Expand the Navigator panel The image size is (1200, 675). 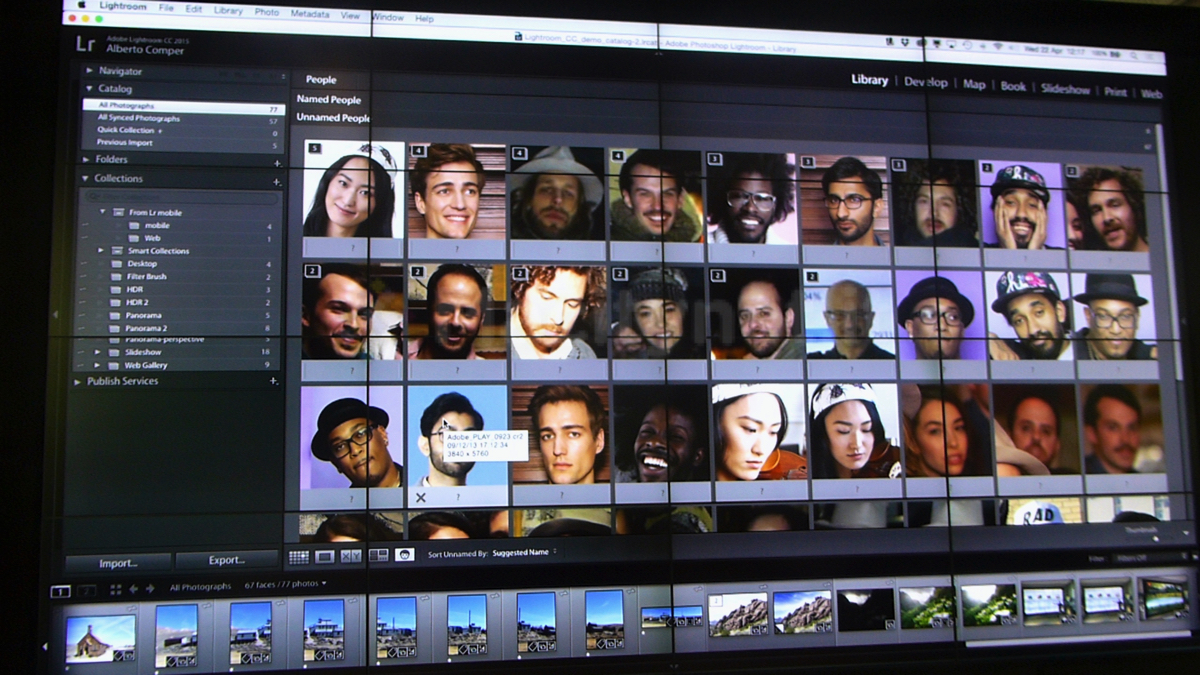pos(89,71)
